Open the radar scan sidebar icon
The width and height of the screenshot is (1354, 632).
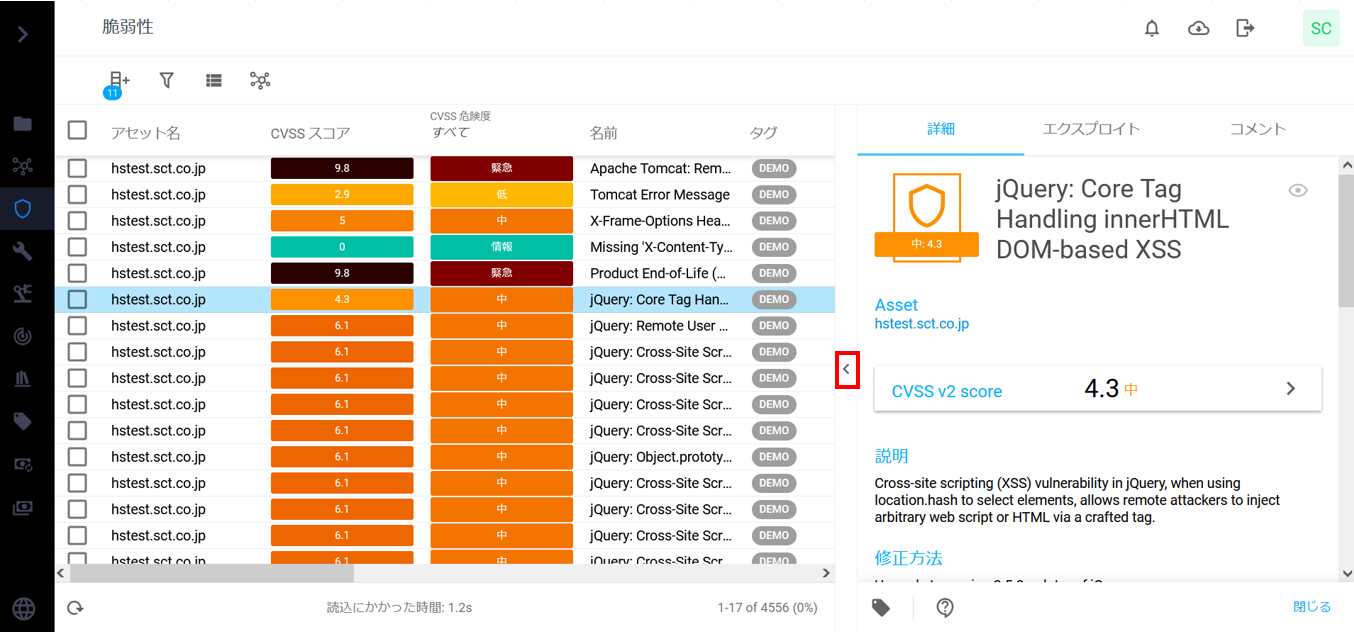pos(23,337)
